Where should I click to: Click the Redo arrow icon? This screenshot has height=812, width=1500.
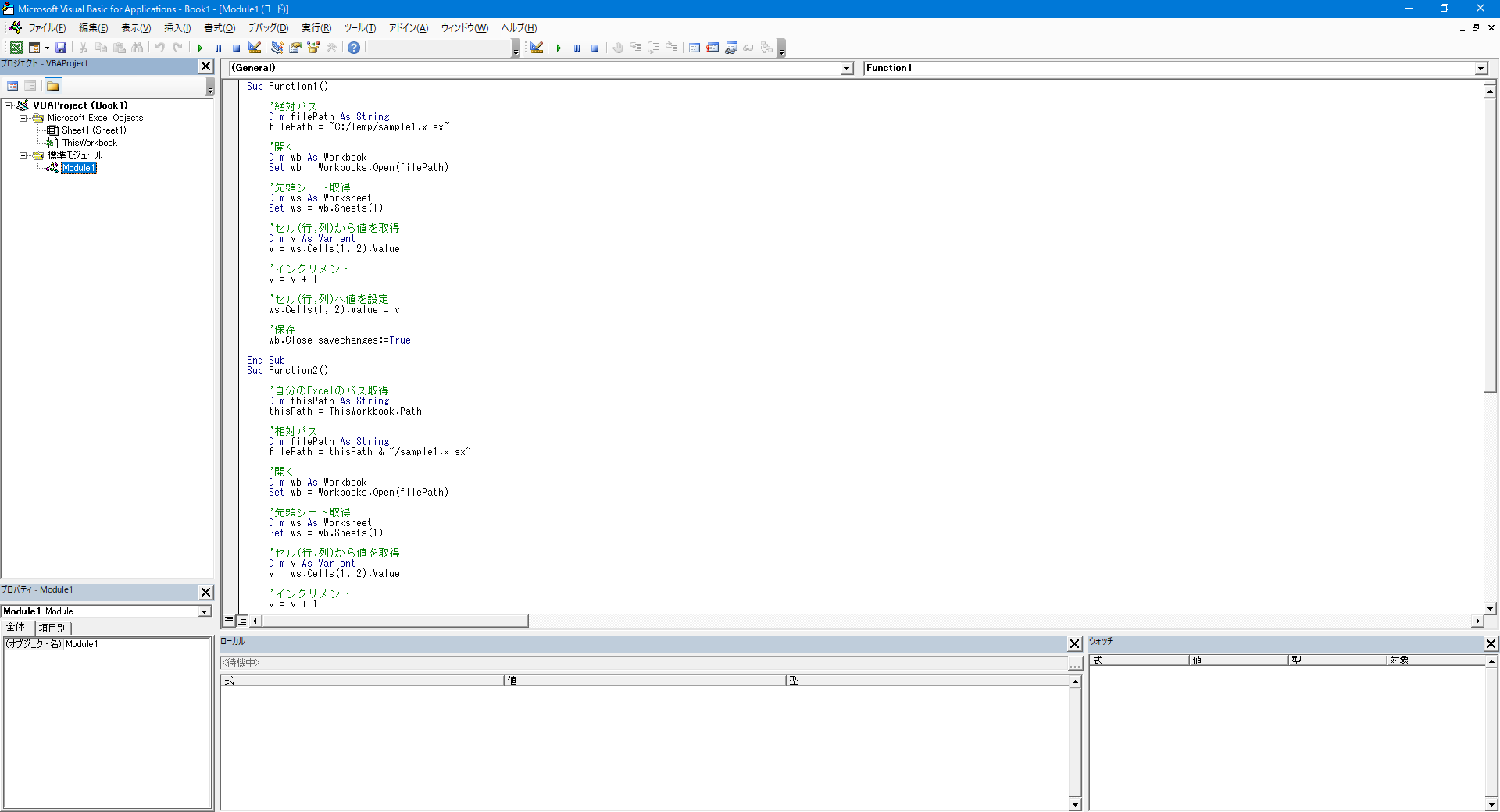pos(178,48)
